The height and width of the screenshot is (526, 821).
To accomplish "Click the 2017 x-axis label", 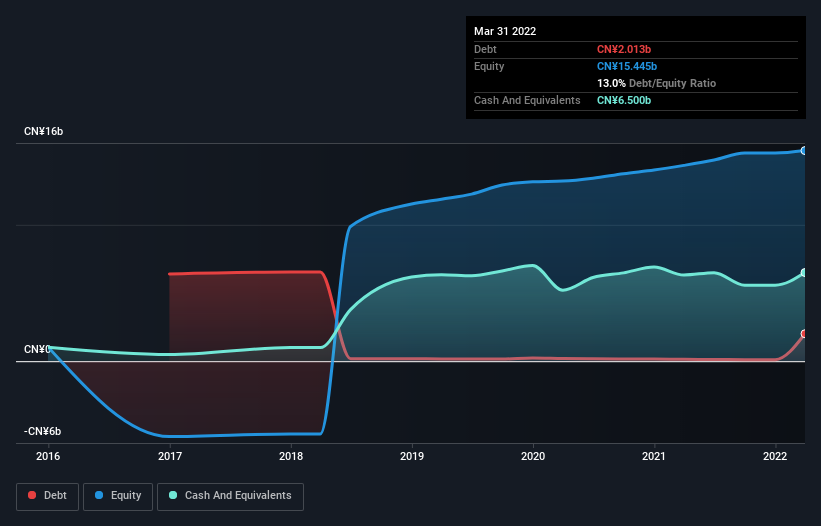I will [170, 456].
